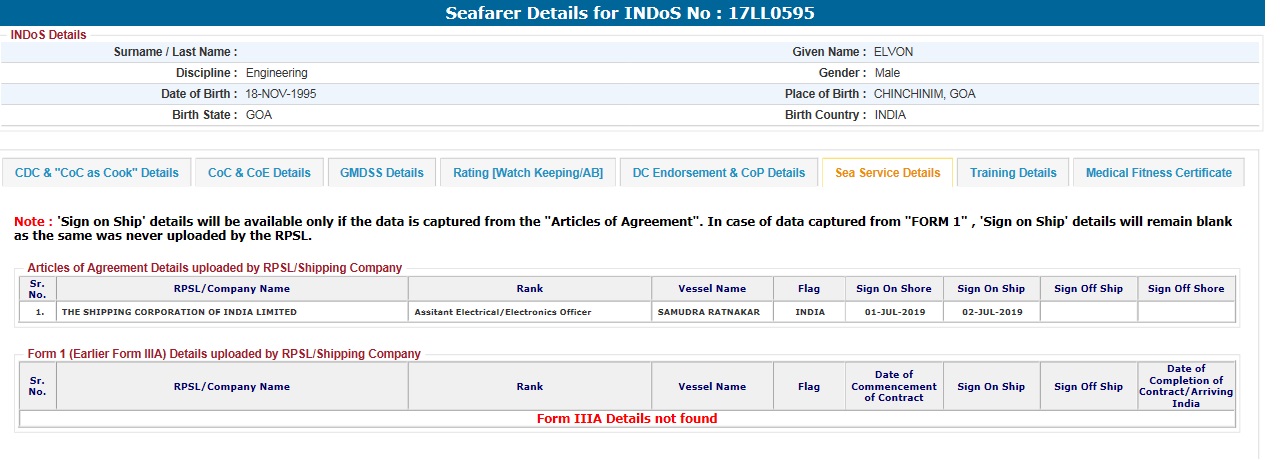This screenshot has height=460, width=1288.
Task: Click the 01-JUL-2019 sign on shore date
Action: (x=893, y=312)
